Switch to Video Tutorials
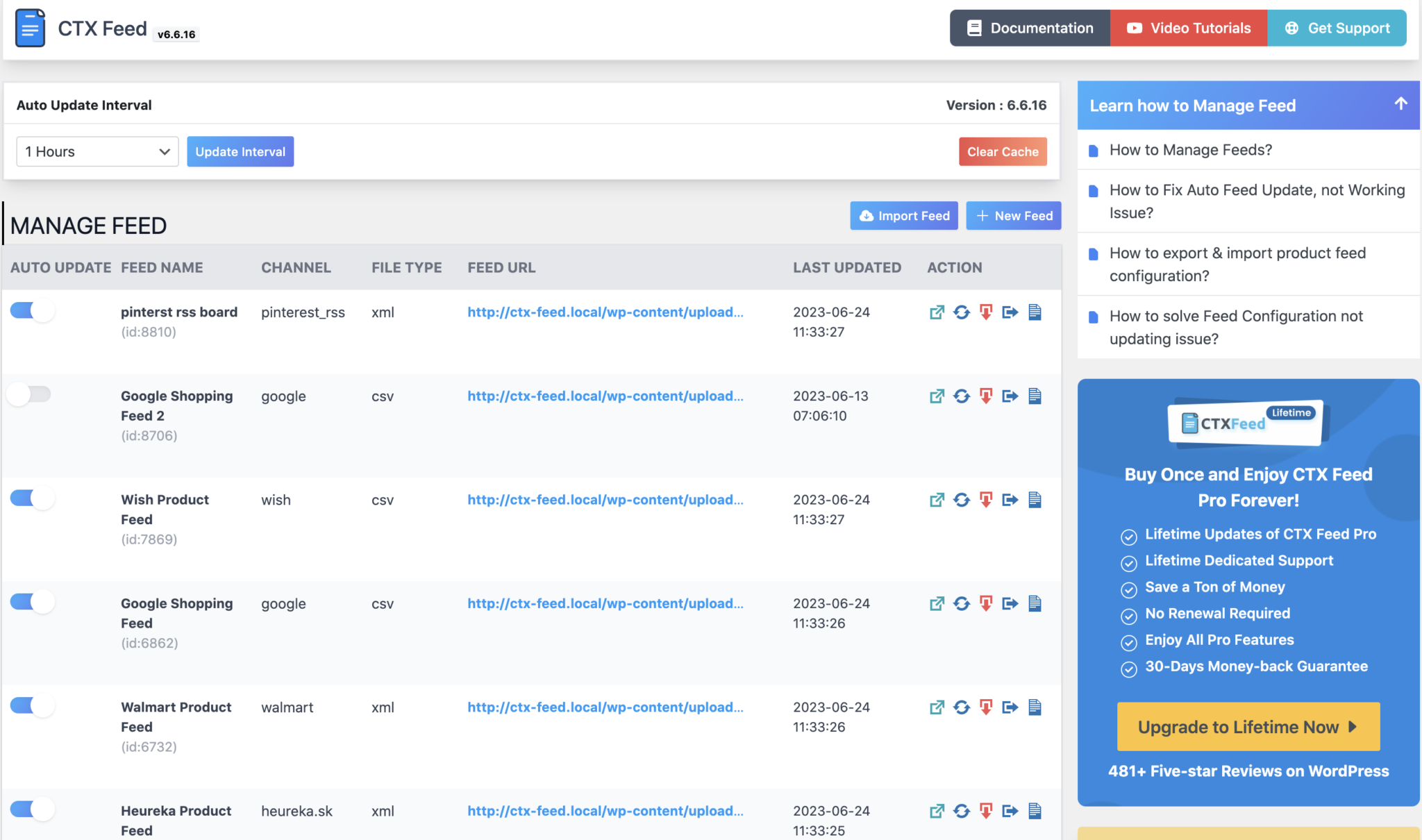Screen dimensions: 1422x840 pos(1189,28)
